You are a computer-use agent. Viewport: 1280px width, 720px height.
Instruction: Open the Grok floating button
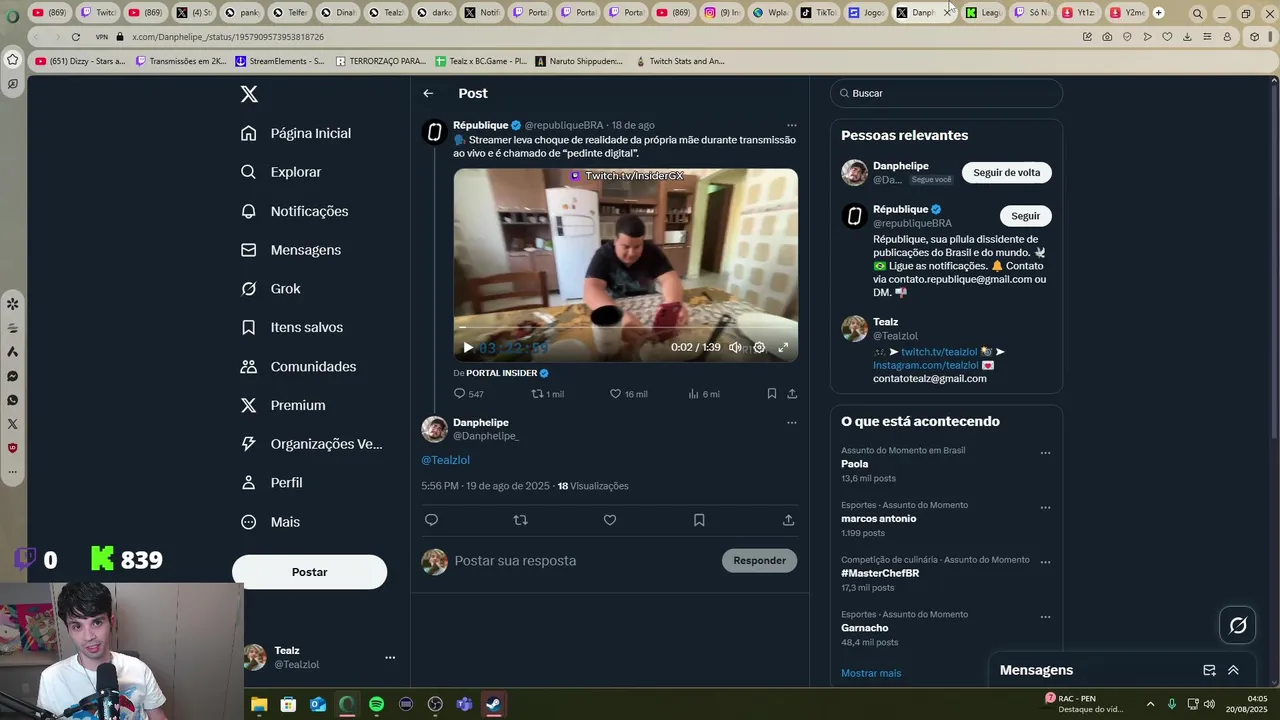click(x=1238, y=626)
